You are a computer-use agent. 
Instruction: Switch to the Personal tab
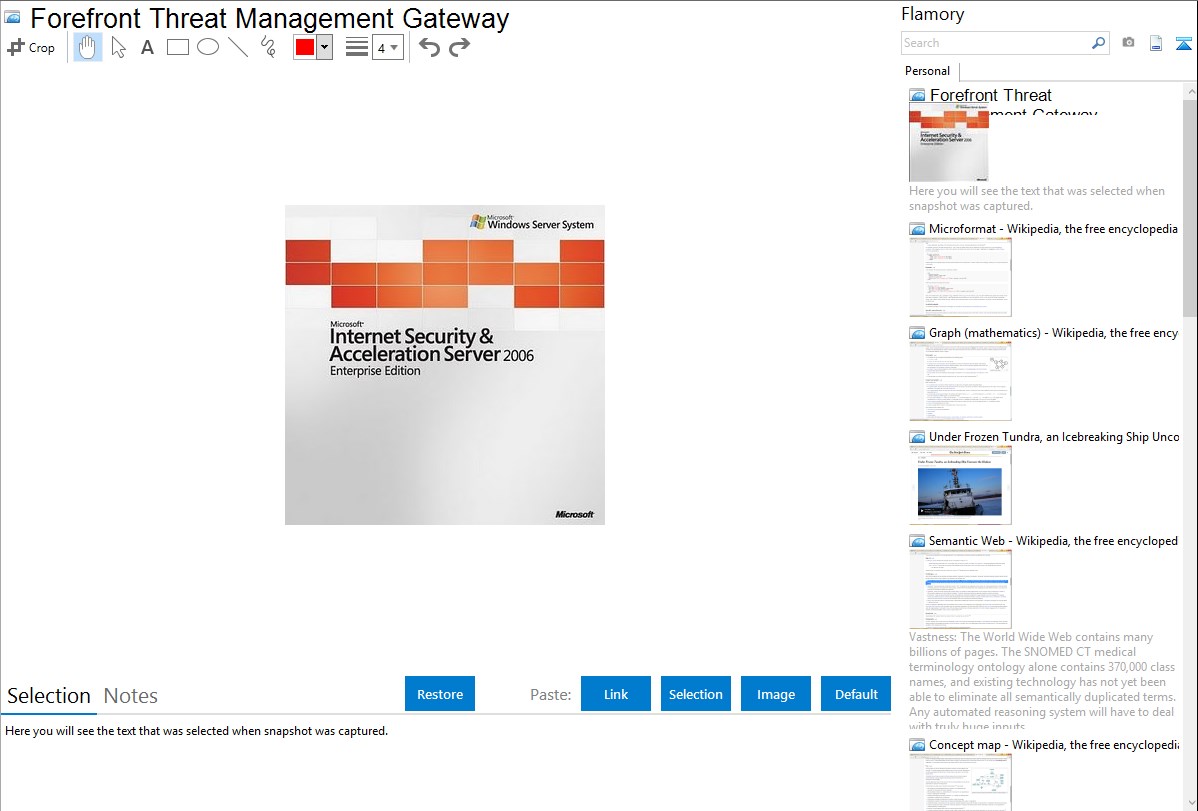[928, 71]
